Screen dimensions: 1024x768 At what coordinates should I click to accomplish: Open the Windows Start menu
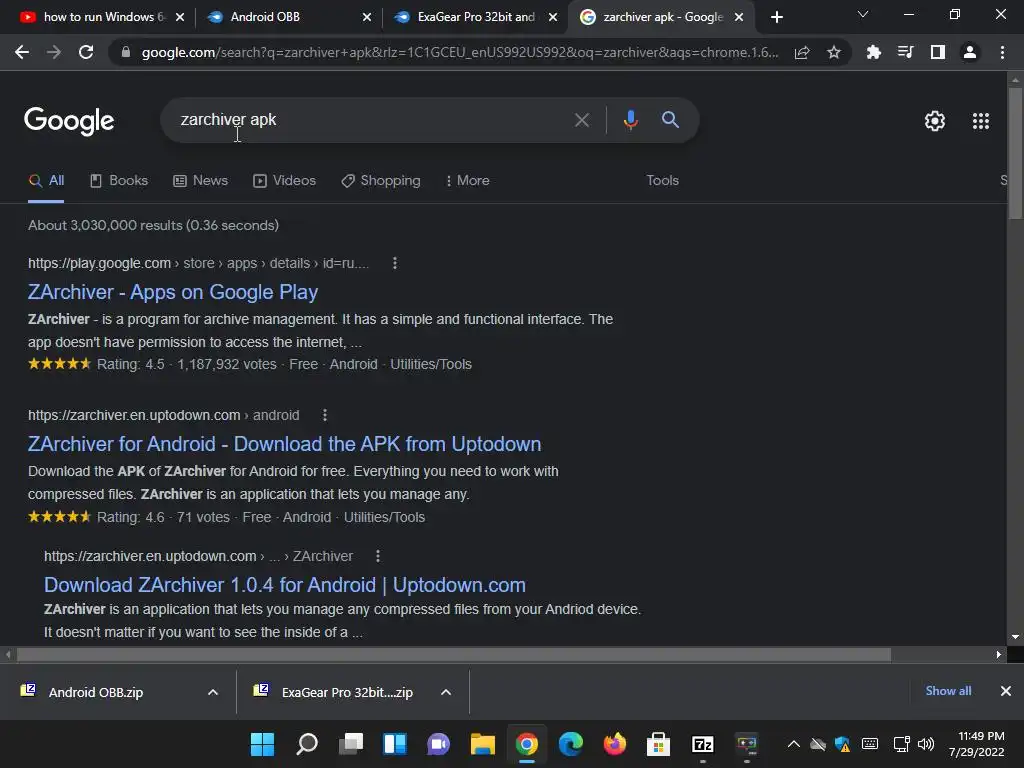point(263,744)
